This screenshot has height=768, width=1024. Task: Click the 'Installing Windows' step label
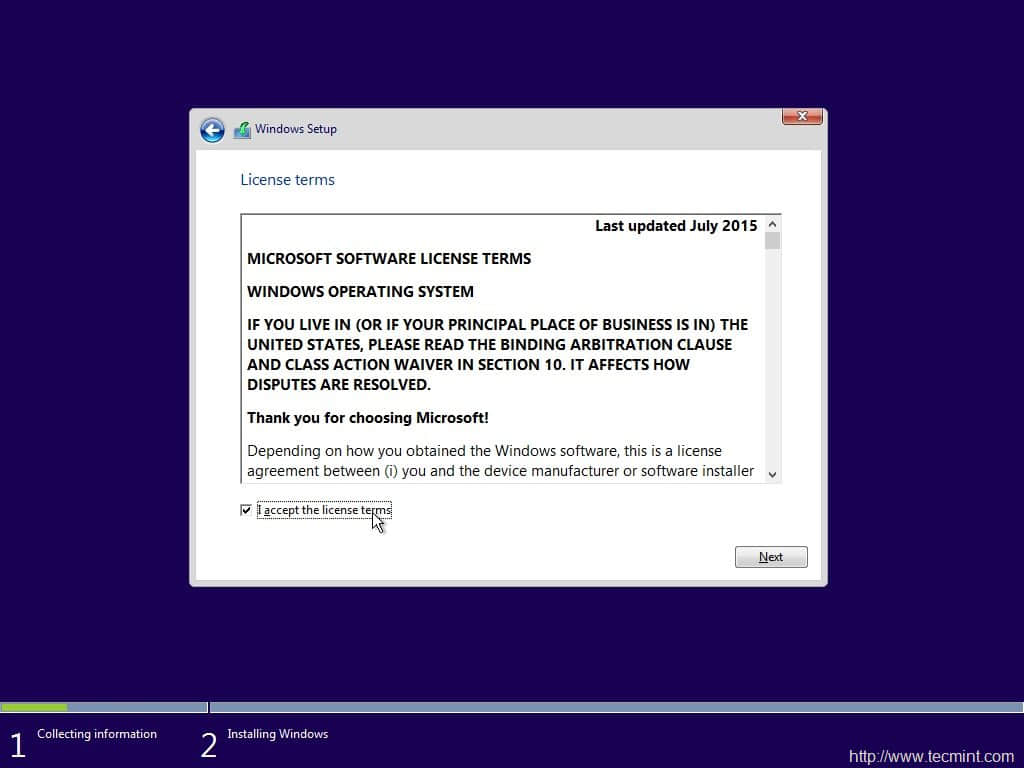point(278,734)
